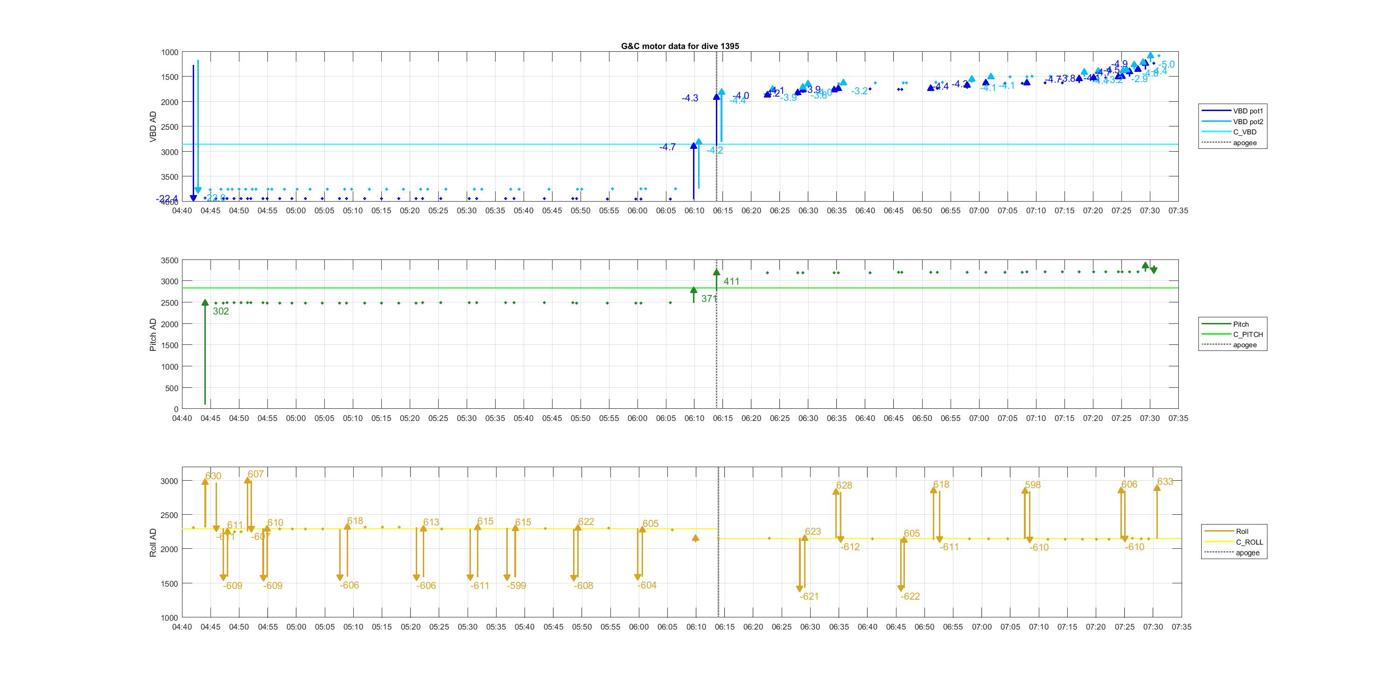Screen dimensions: 1400x693
Task: Click the roll data label '633'
Action: click(x=1165, y=483)
